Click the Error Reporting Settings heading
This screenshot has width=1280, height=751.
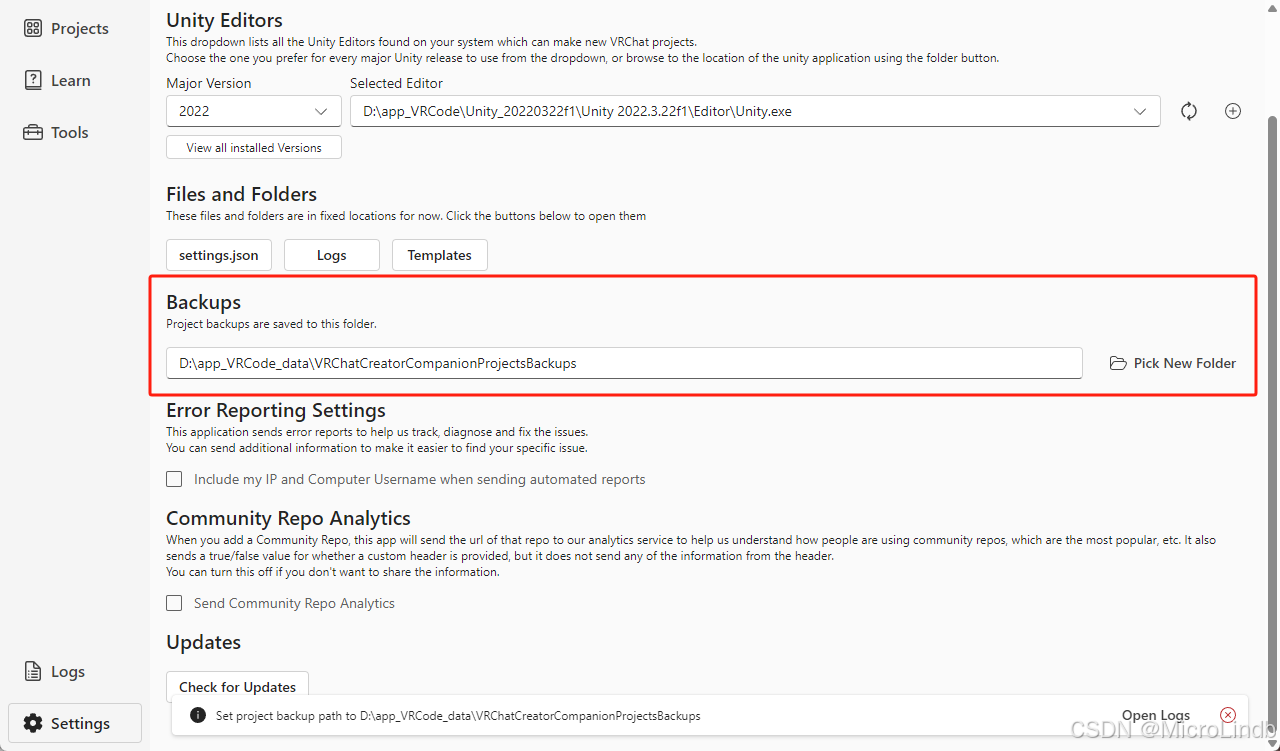(x=276, y=410)
